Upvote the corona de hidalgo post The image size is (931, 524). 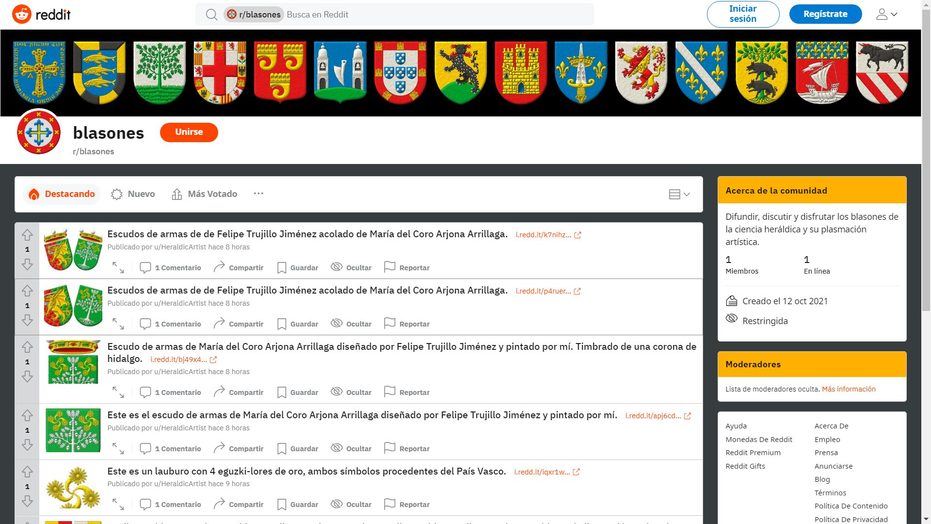tap(27, 347)
